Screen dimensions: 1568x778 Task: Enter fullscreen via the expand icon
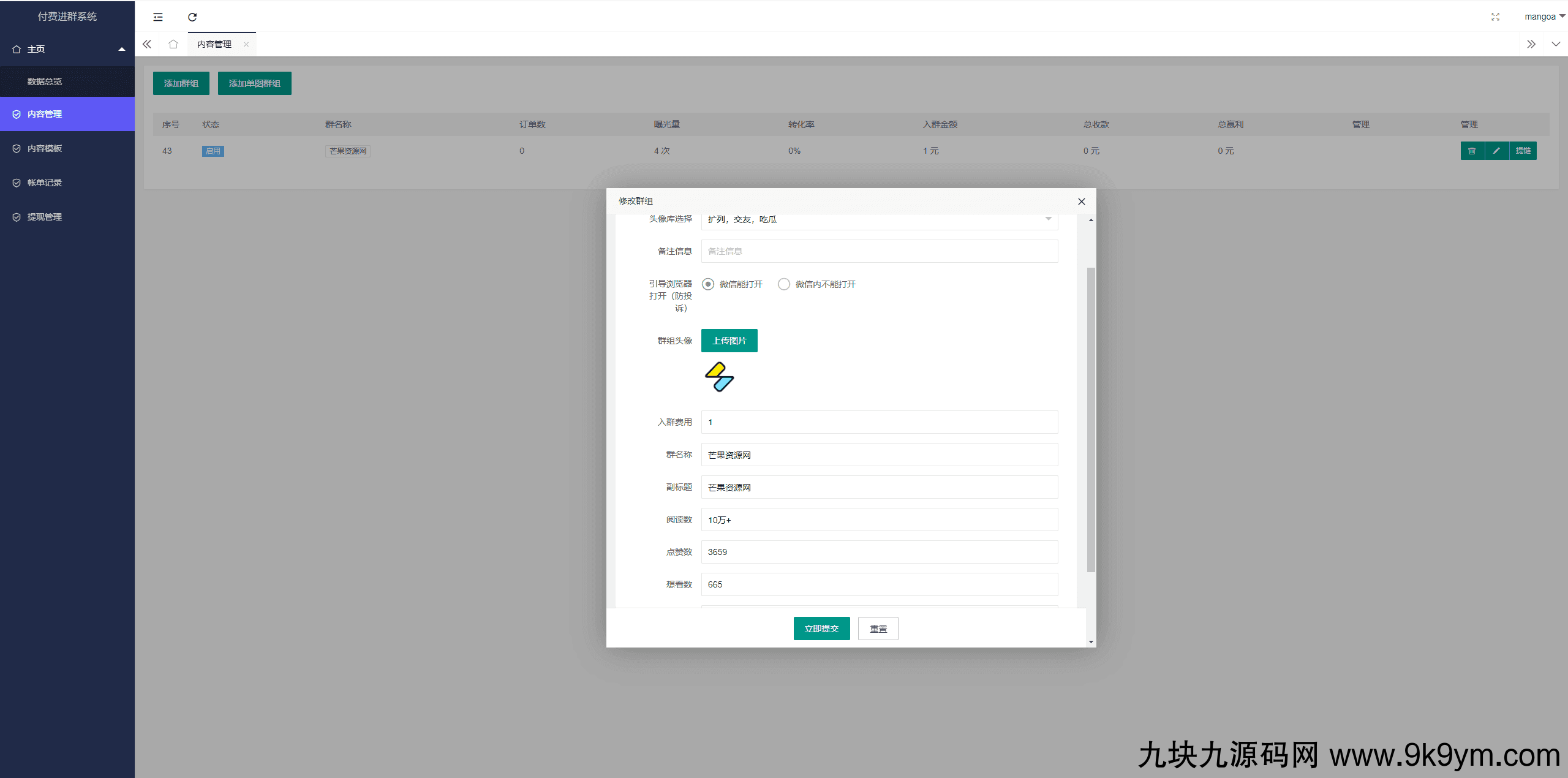[x=1495, y=17]
